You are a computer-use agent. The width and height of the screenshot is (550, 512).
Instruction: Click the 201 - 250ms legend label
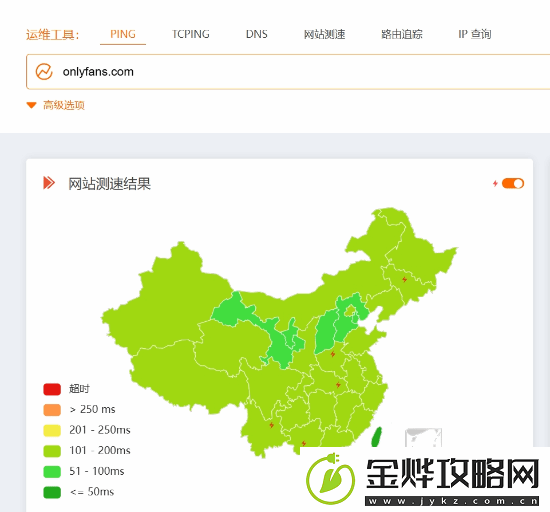pos(100,430)
